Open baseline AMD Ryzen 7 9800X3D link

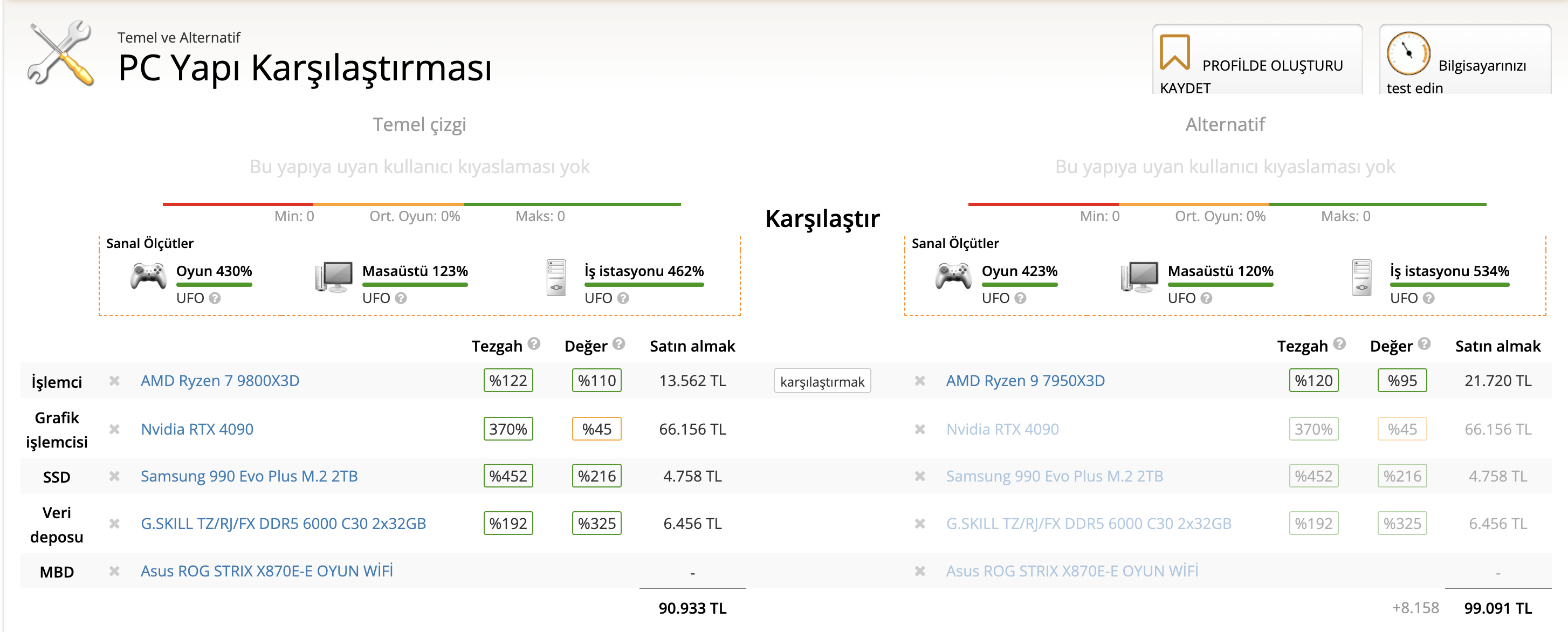(x=220, y=381)
